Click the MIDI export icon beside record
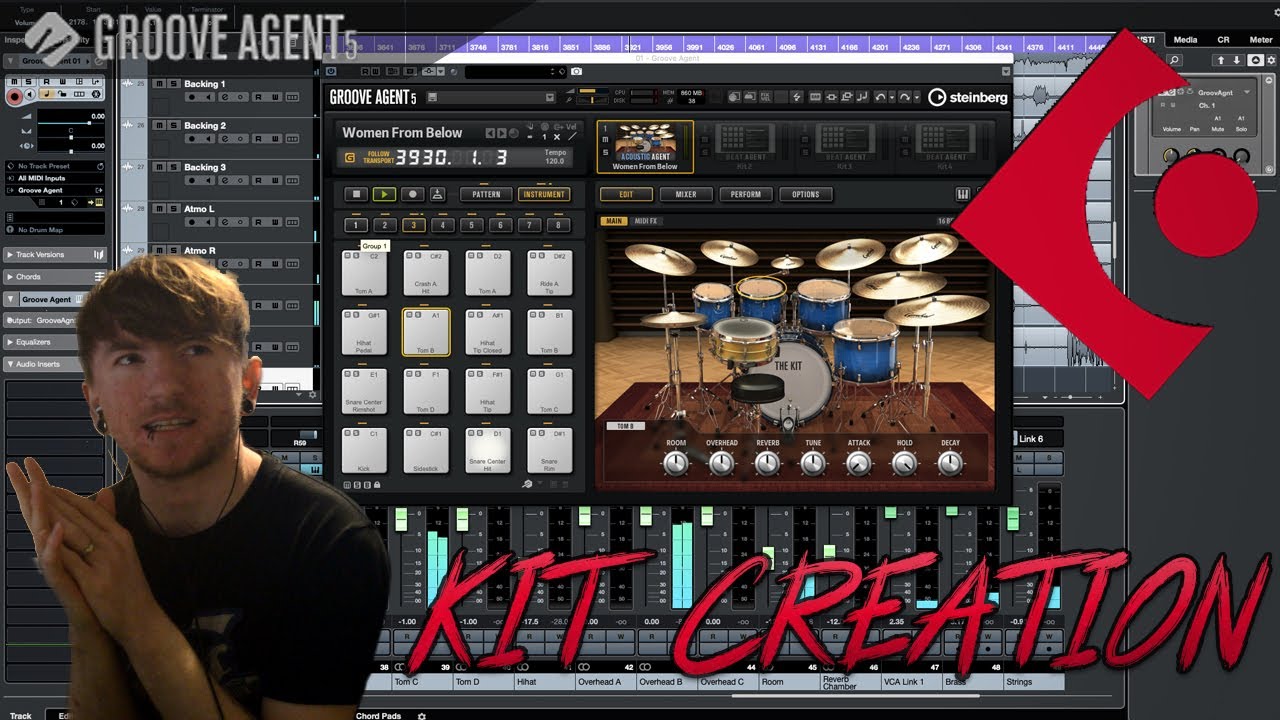 (x=437, y=194)
